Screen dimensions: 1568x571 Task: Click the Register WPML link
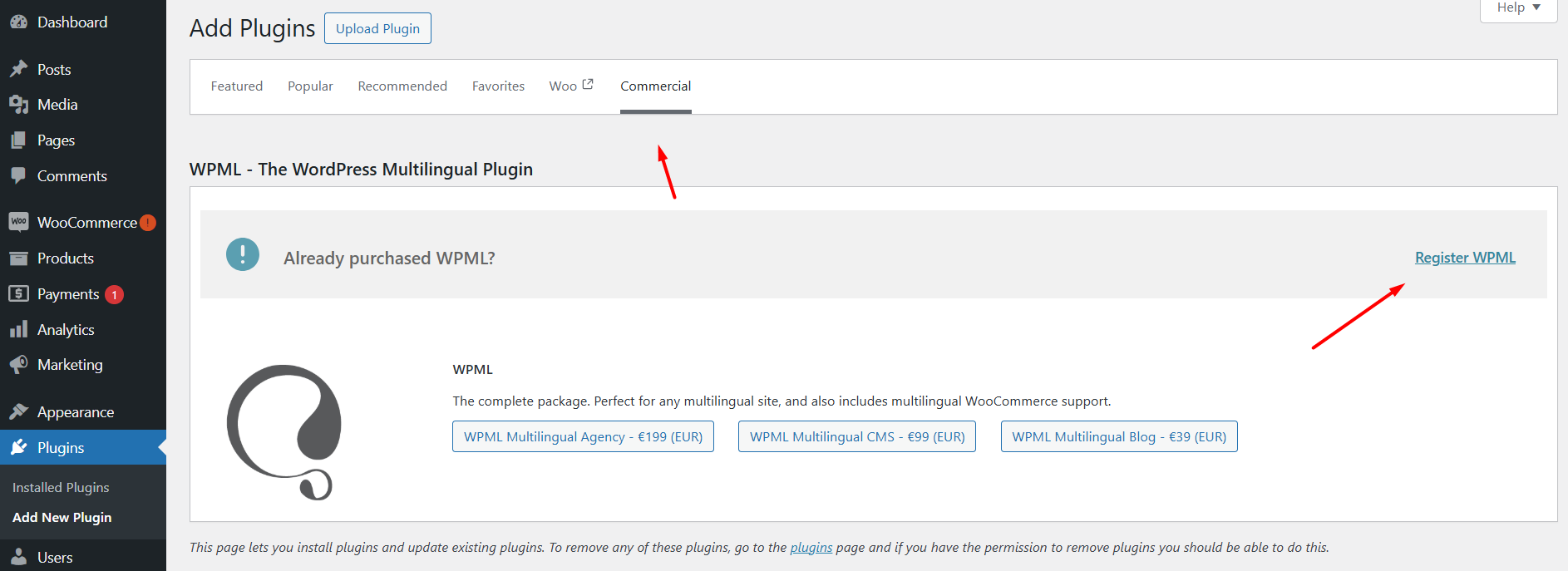click(1465, 258)
